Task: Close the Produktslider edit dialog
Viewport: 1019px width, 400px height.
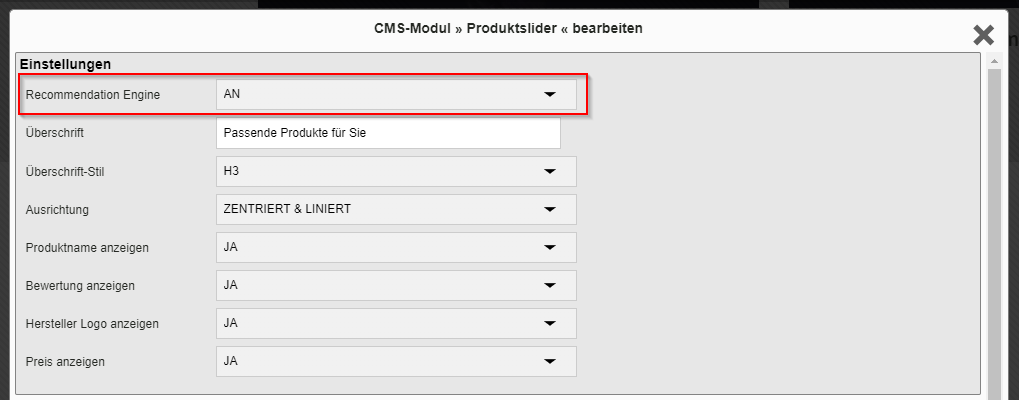Action: (x=984, y=35)
